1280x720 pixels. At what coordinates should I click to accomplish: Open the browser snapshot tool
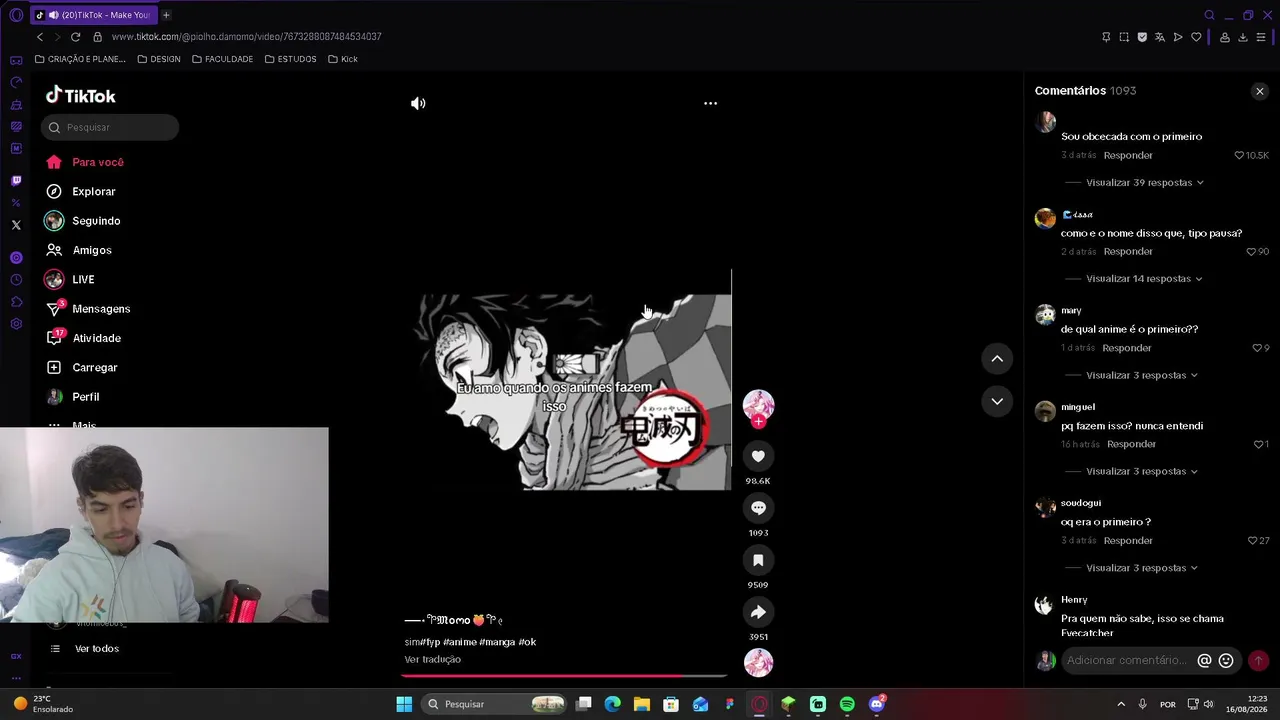1124,37
